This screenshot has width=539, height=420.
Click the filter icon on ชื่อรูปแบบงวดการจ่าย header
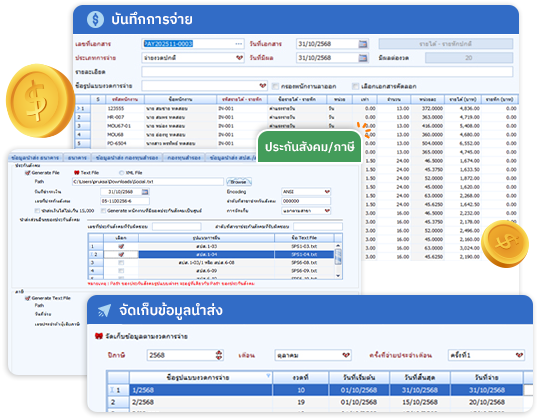268,376
